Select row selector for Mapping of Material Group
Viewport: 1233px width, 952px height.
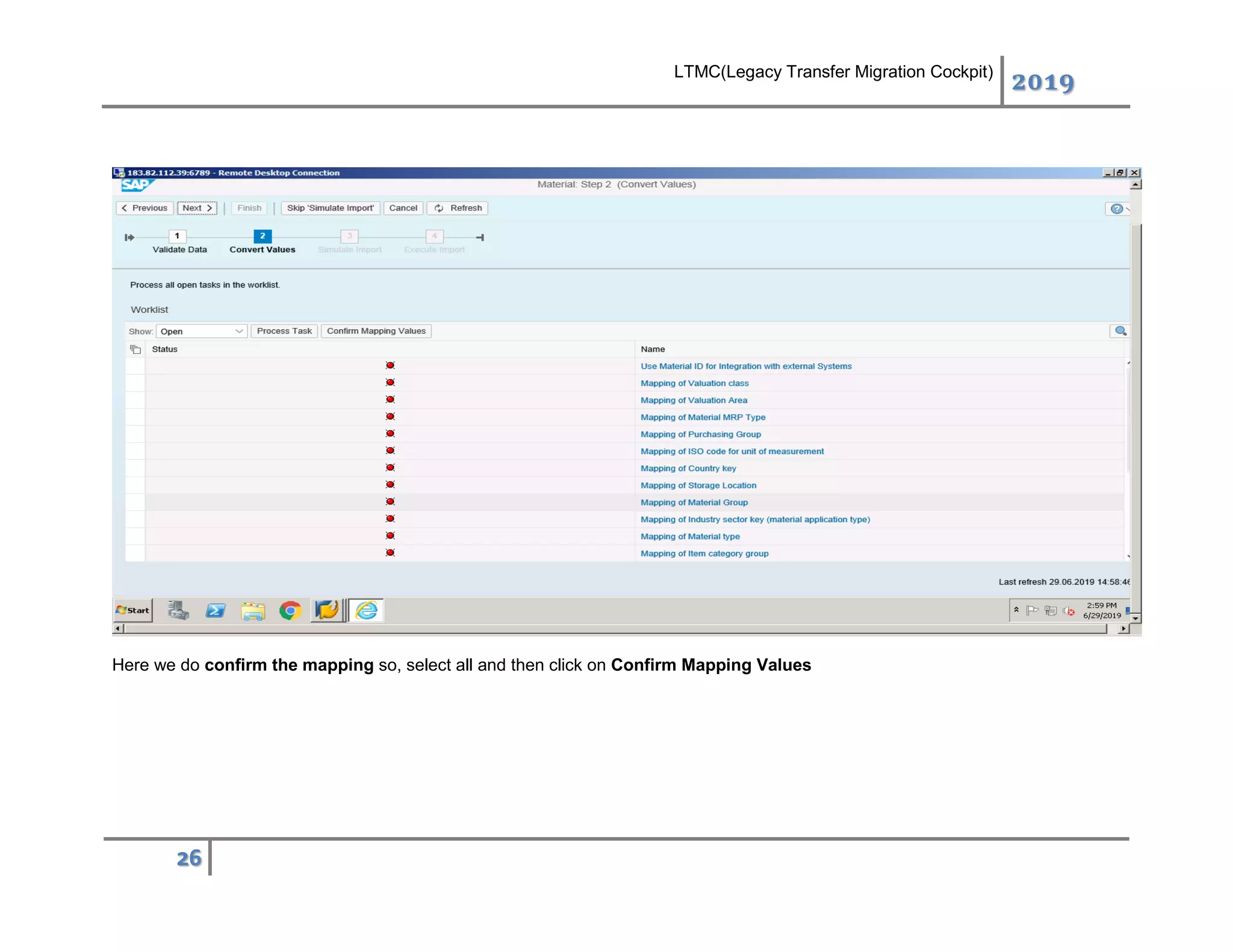tap(135, 502)
